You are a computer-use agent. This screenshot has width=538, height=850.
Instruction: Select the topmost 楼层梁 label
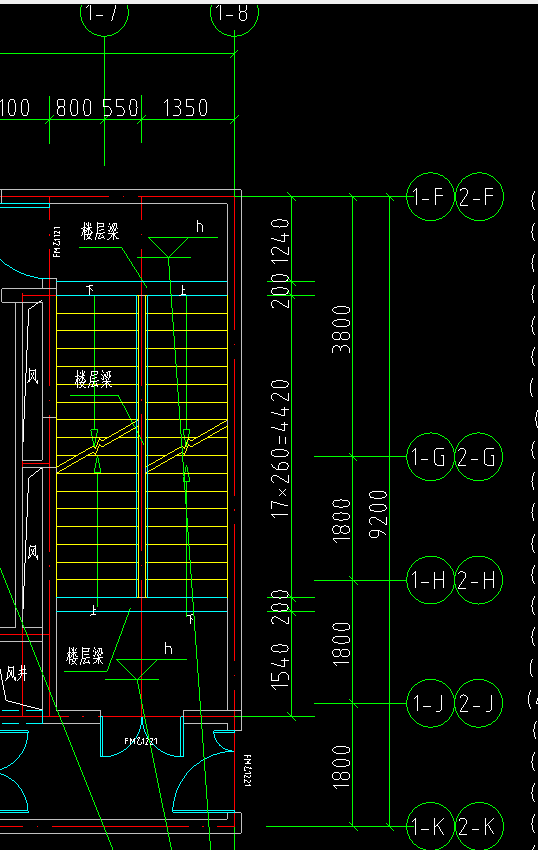tap(100, 231)
